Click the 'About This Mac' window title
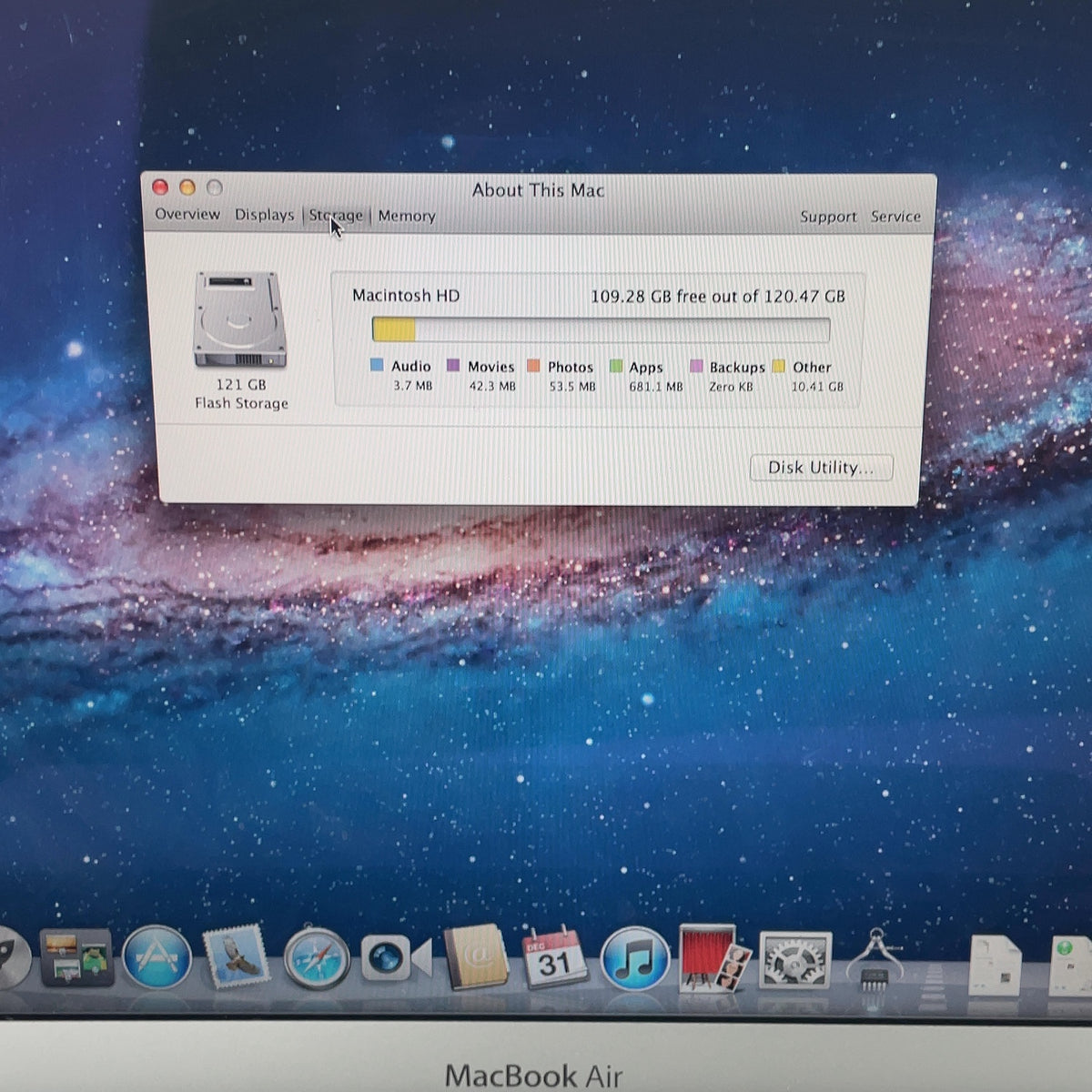1092x1092 pixels. (538, 190)
